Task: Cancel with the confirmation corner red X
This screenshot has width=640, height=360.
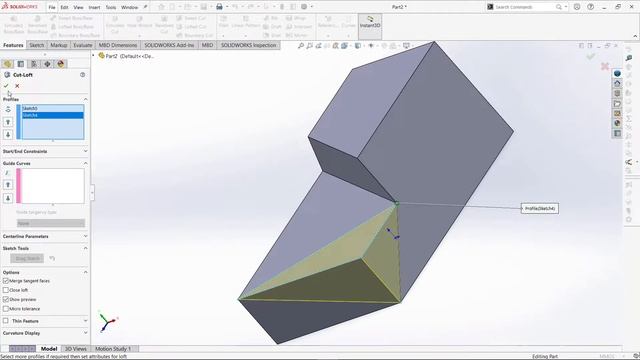Action: click(x=605, y=66)
